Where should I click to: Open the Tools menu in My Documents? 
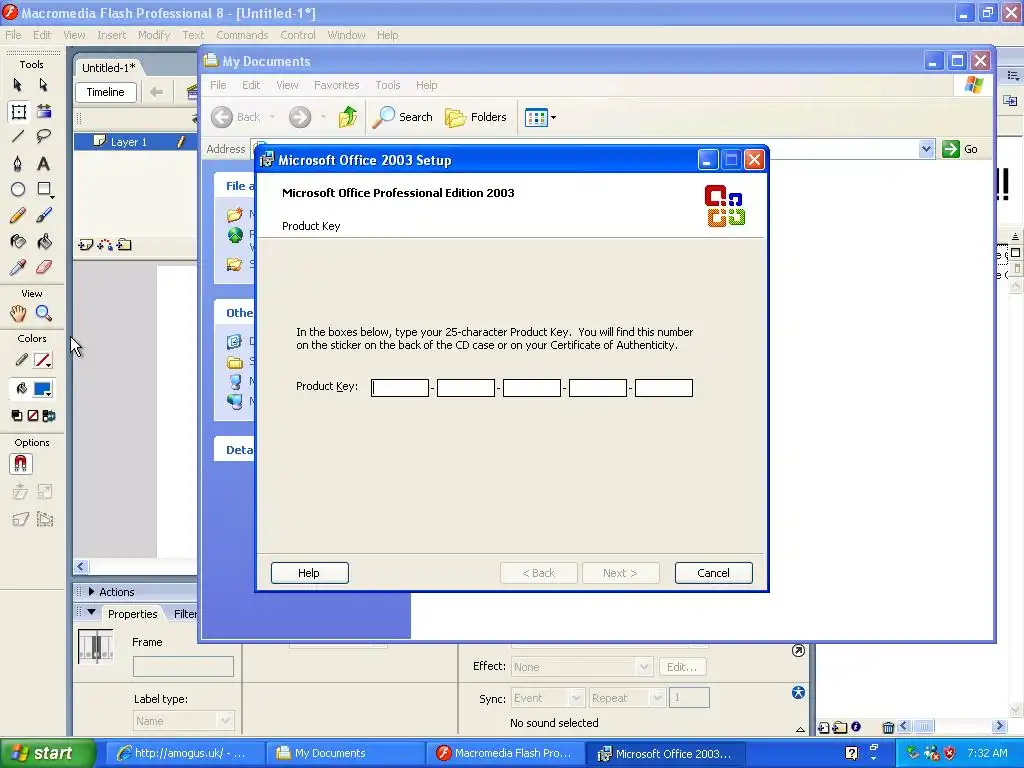click(x=387, y=85)
